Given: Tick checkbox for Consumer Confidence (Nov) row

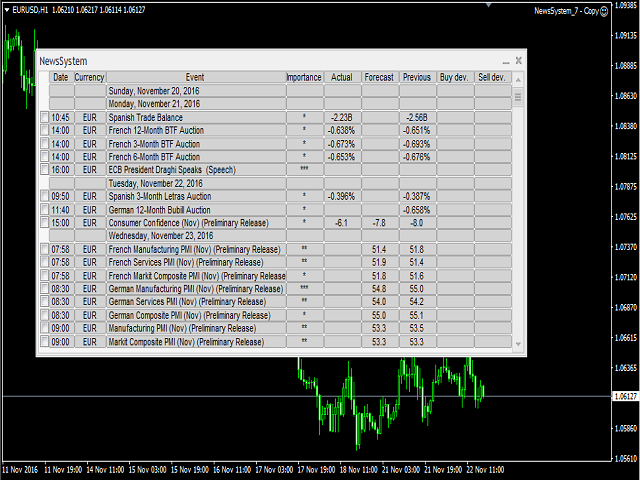Looking at the screenshot, I should tap(44, 223).
